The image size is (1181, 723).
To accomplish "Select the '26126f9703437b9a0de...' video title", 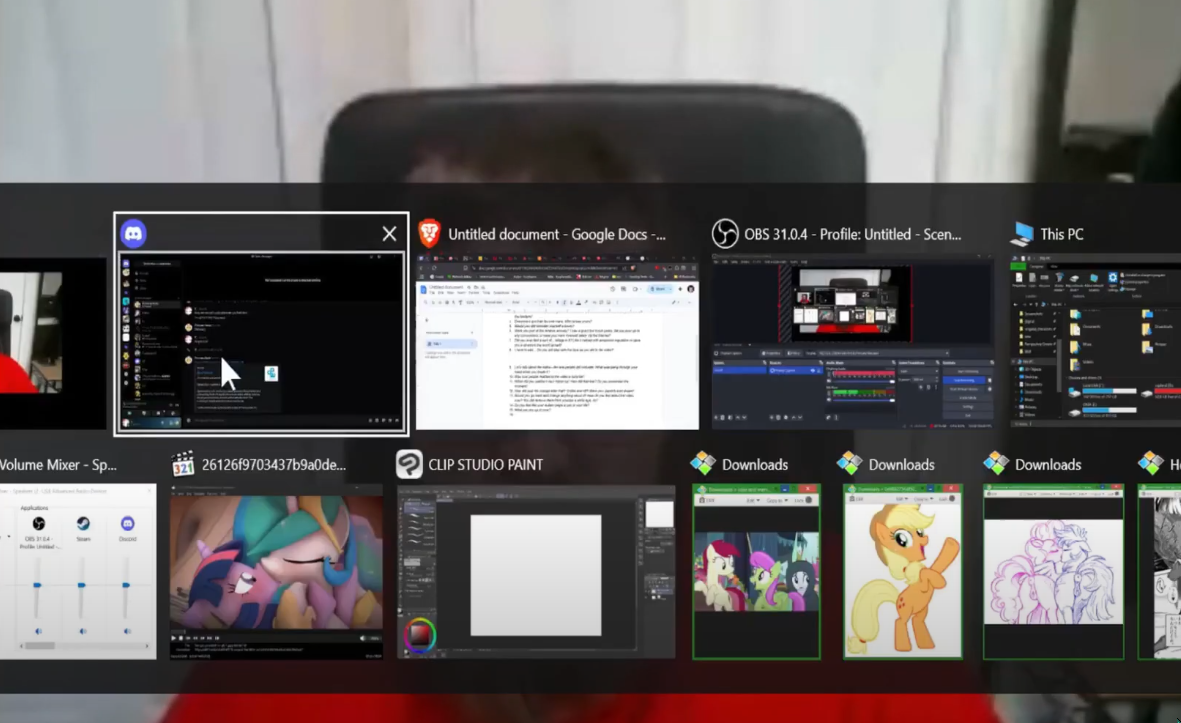I will 273,465.
